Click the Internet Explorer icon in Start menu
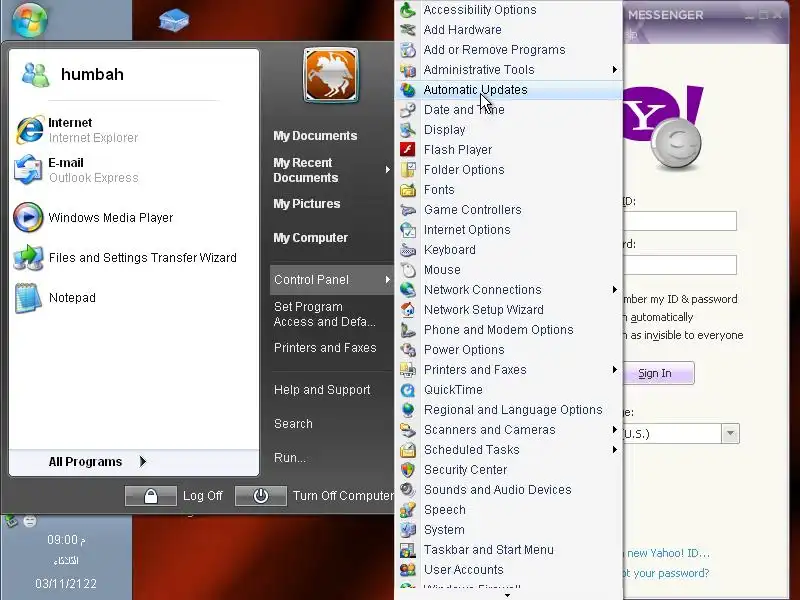 [29, 130]
